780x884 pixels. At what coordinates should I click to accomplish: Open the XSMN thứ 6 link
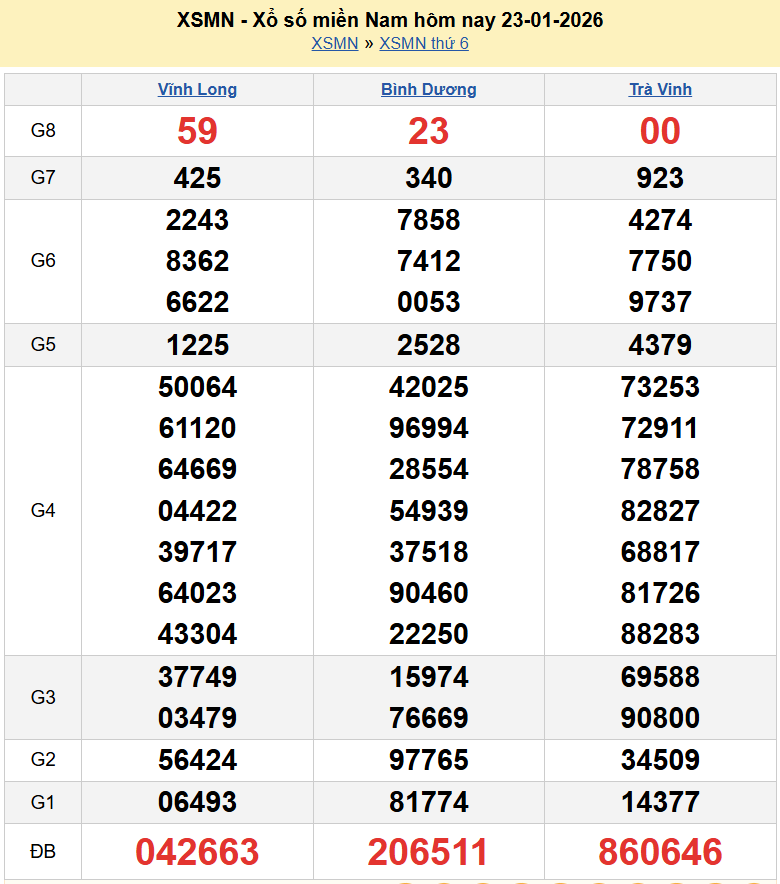[424, 43]
